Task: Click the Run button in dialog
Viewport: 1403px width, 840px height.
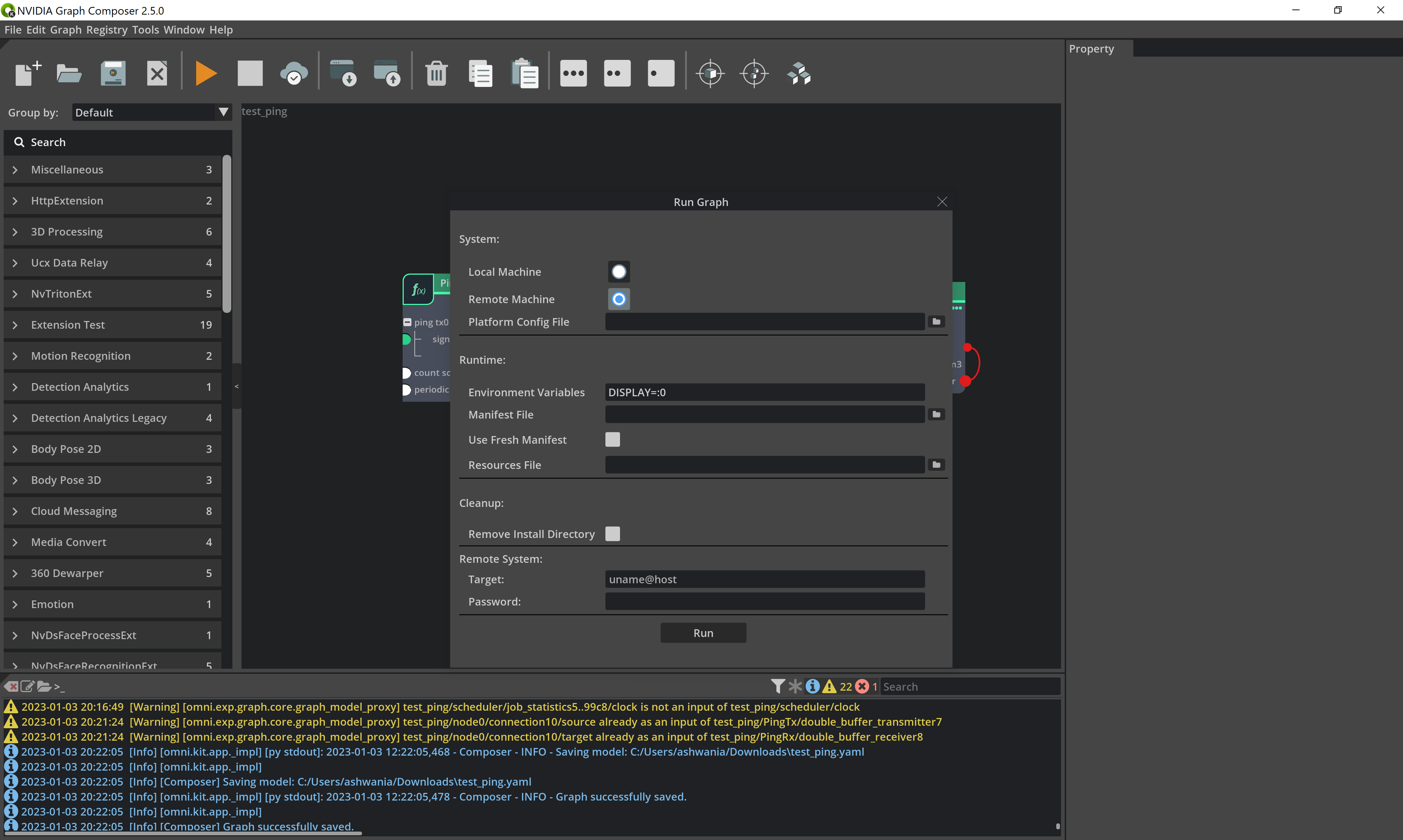Action: coord(703,633)
